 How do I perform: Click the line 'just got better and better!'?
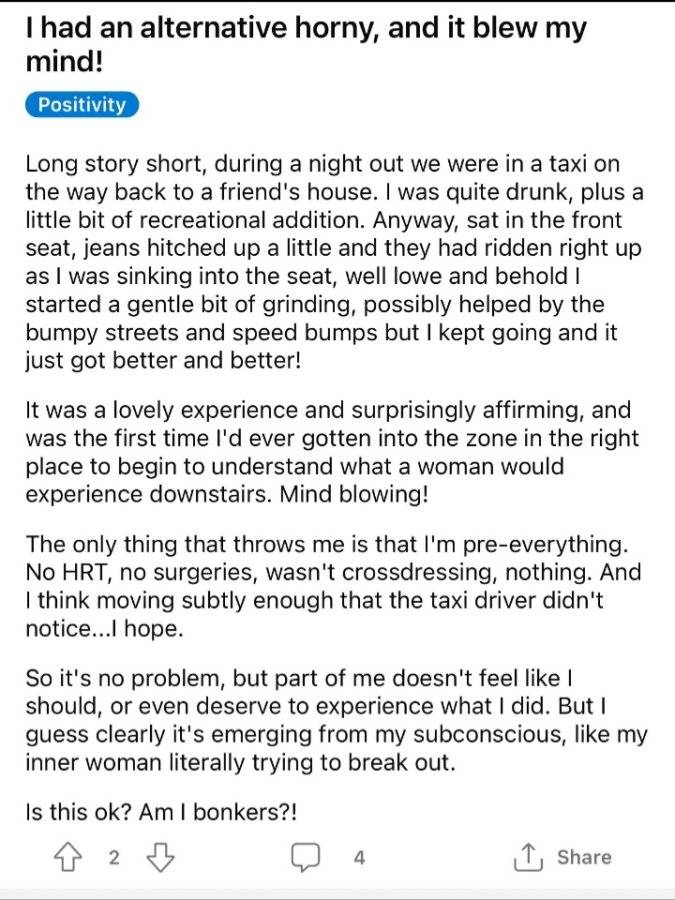163,361
